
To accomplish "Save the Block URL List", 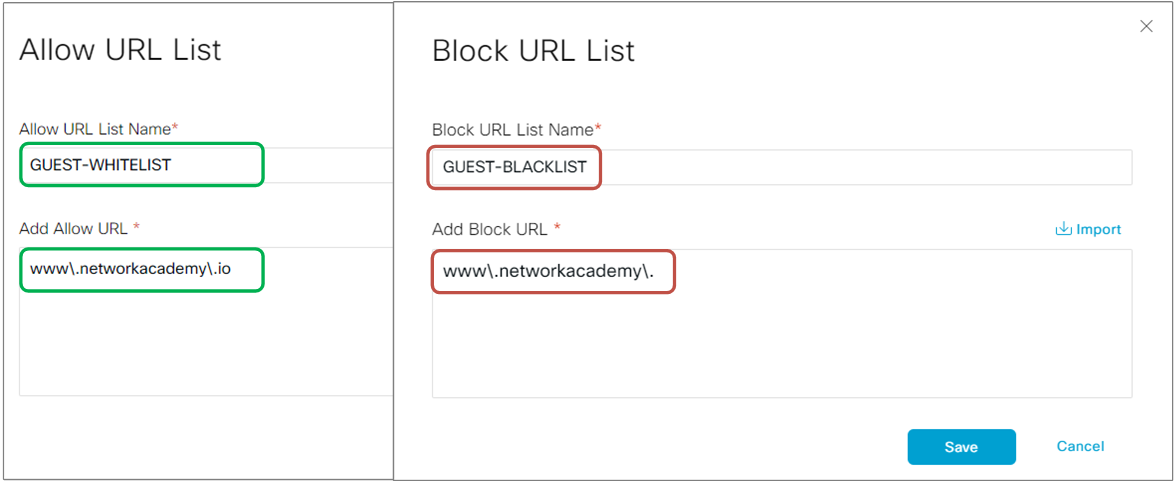I will click(x=961, y=447).
